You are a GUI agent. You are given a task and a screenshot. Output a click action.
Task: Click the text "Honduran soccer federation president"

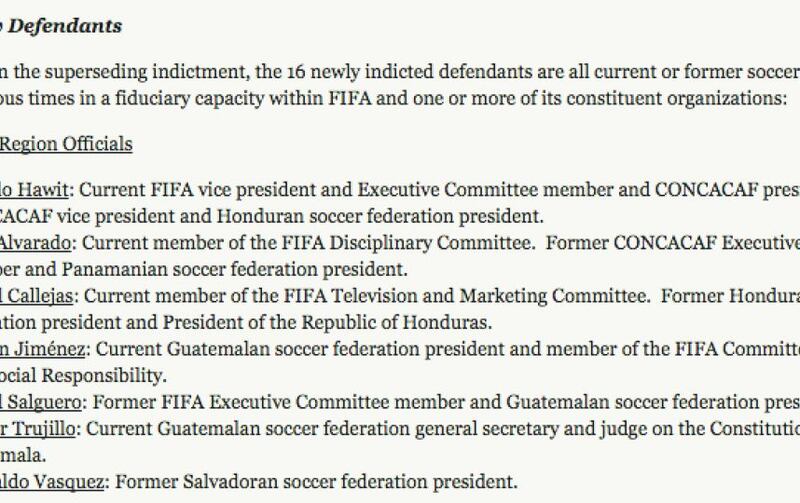(378, 216)
